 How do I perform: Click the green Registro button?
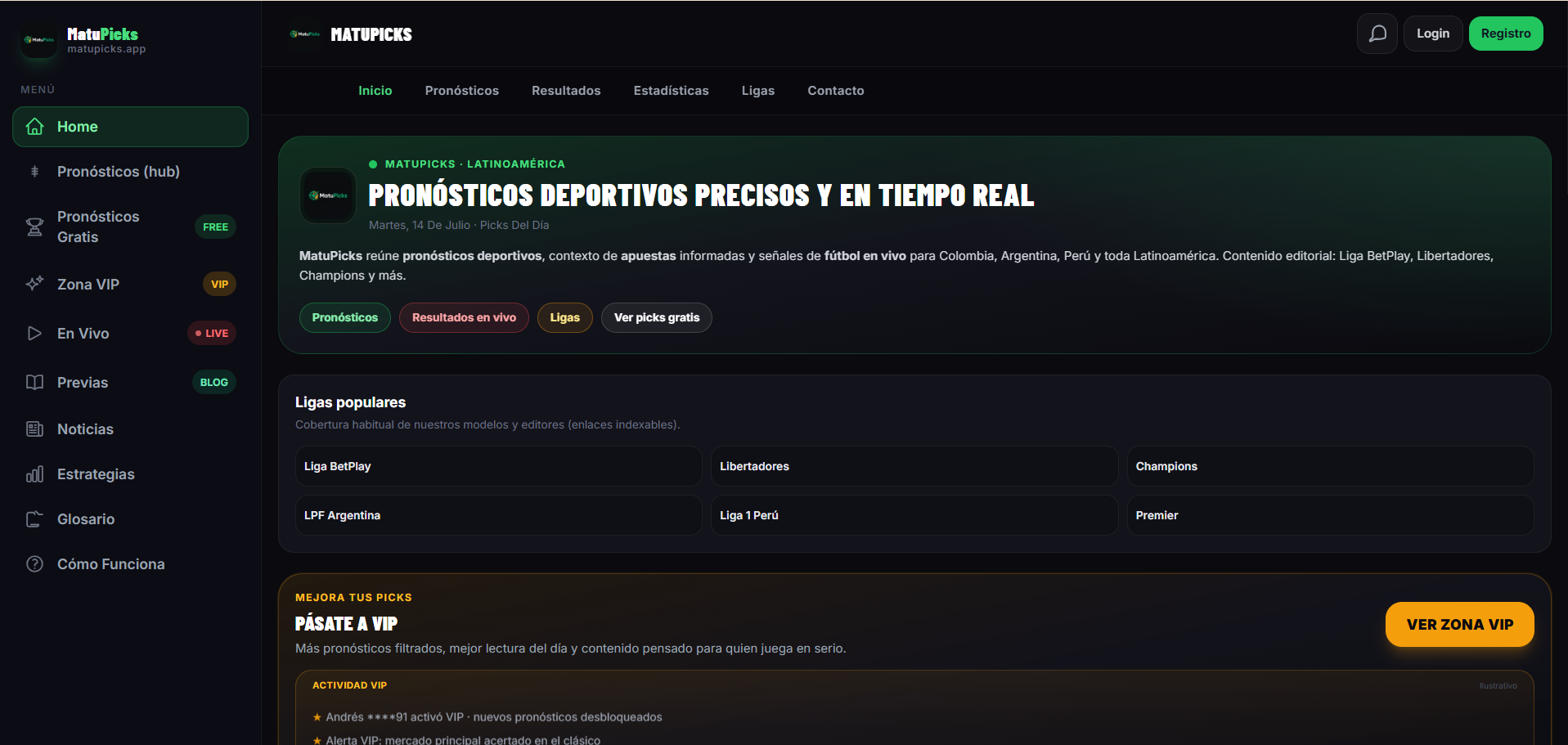(1505, 34)
